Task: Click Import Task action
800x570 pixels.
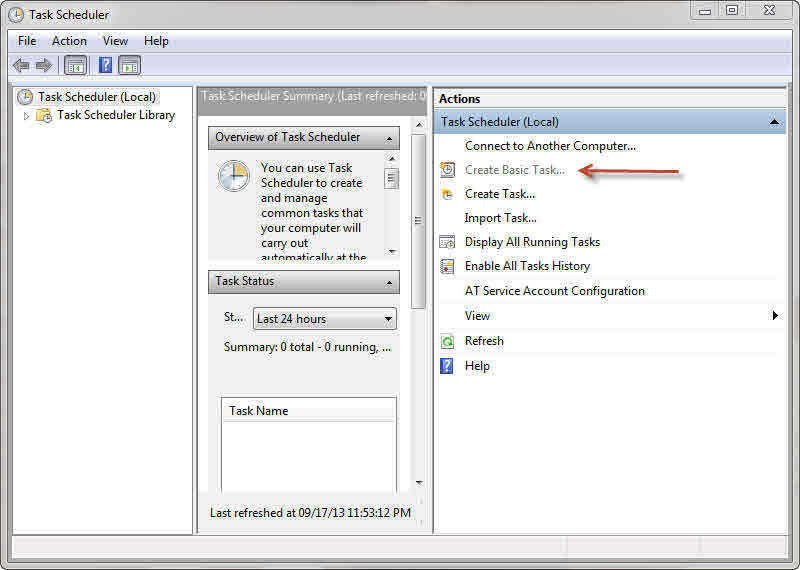Action: [x=501, y=218]
